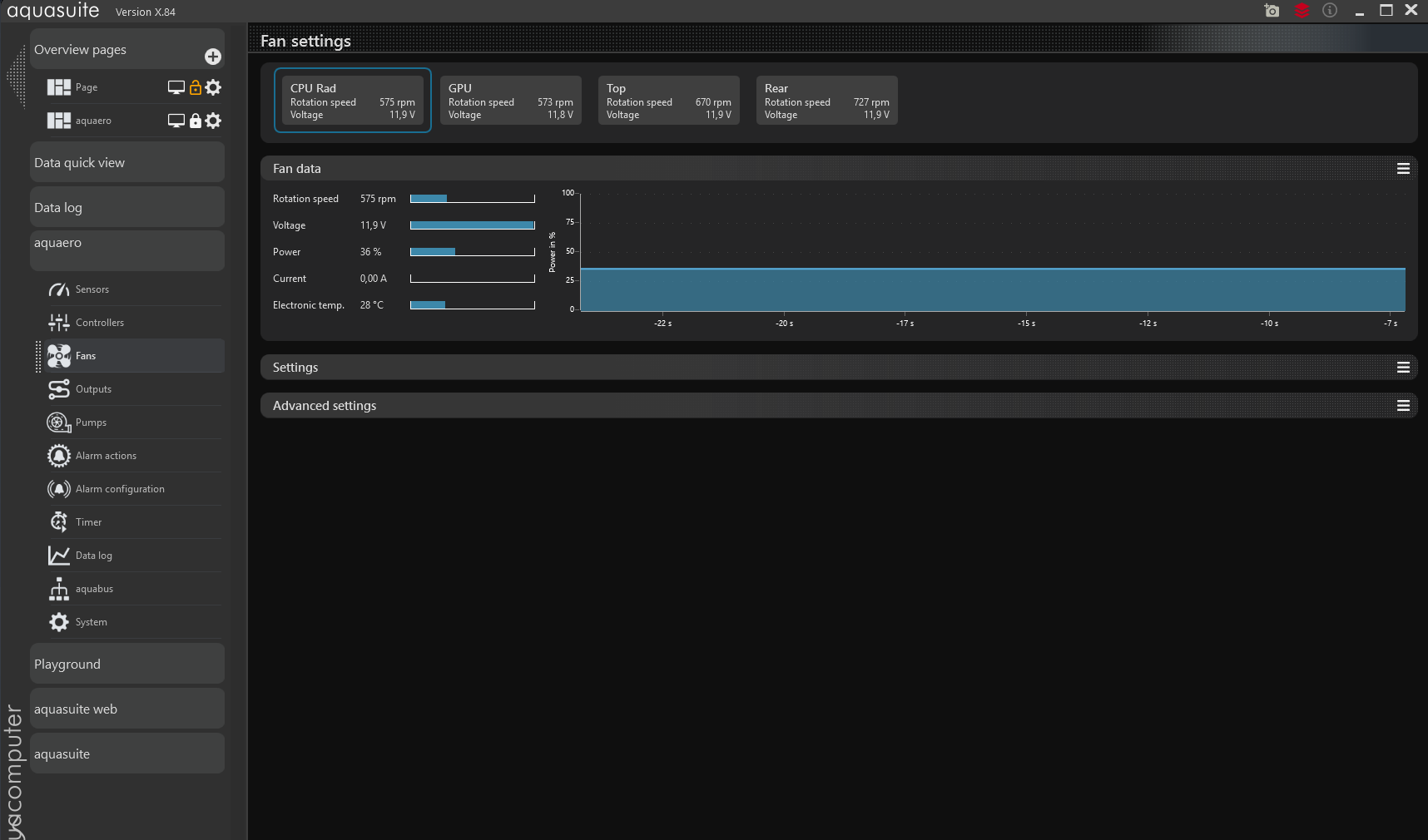Open the info icon in title bar
The width and height of the screenshot is (1428, 840).
[x=1330, y=11]
